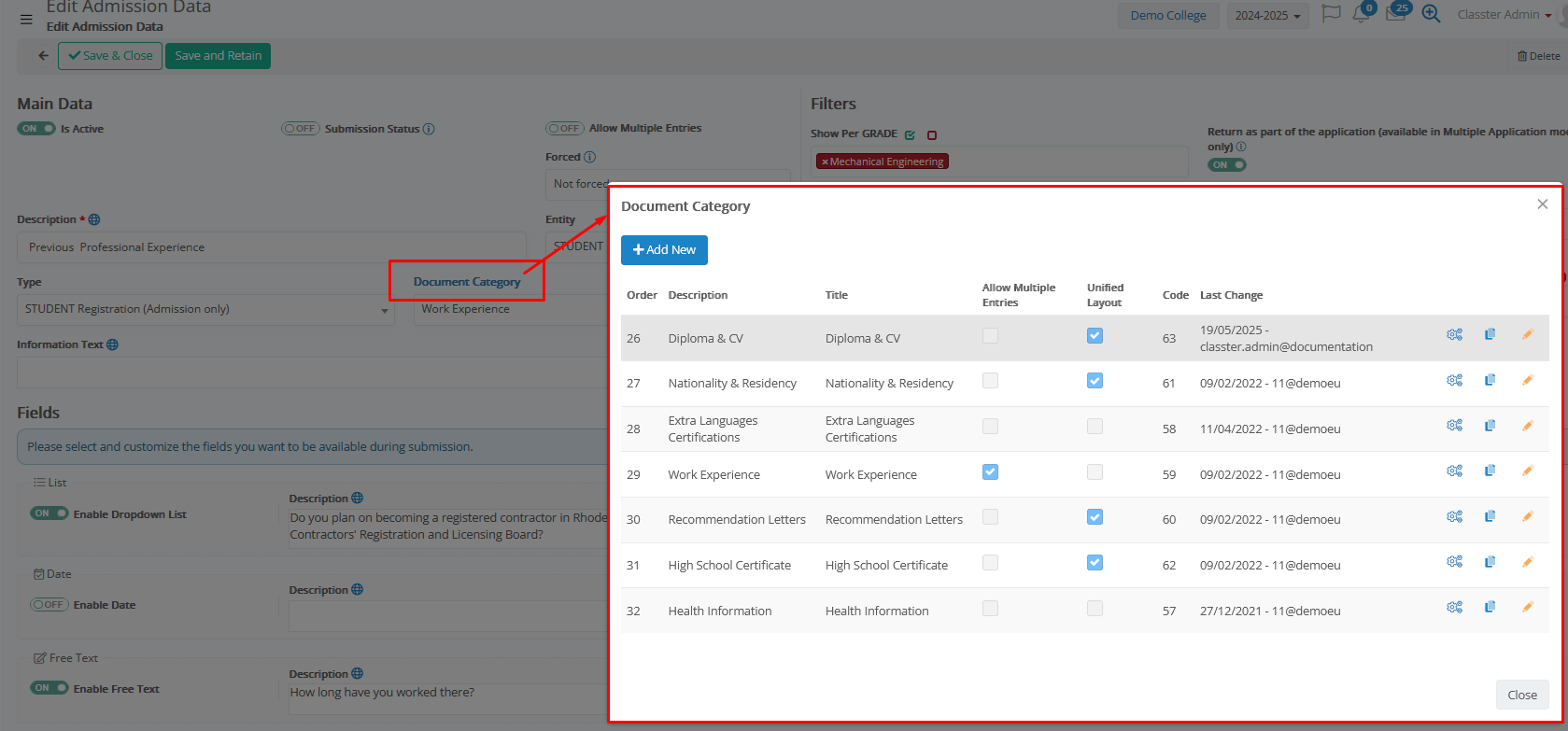Image resolution: width=1568 pixels, height=731 pixels.
Task: Open settings gears icon for Nationality & Residency
Action: click(1454, 380)
